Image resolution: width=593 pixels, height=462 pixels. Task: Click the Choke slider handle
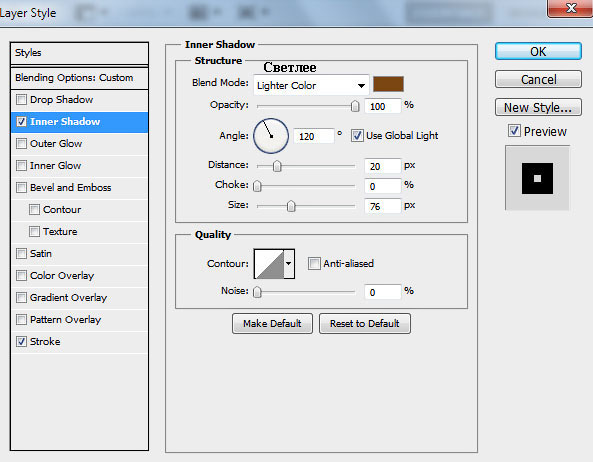click(257, 186)
